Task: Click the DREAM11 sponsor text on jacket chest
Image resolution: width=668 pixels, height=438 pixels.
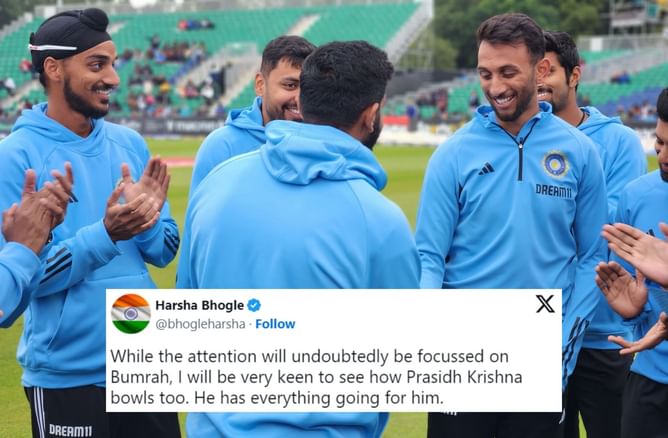Action: pyautogui.click(x=553, y=190)
